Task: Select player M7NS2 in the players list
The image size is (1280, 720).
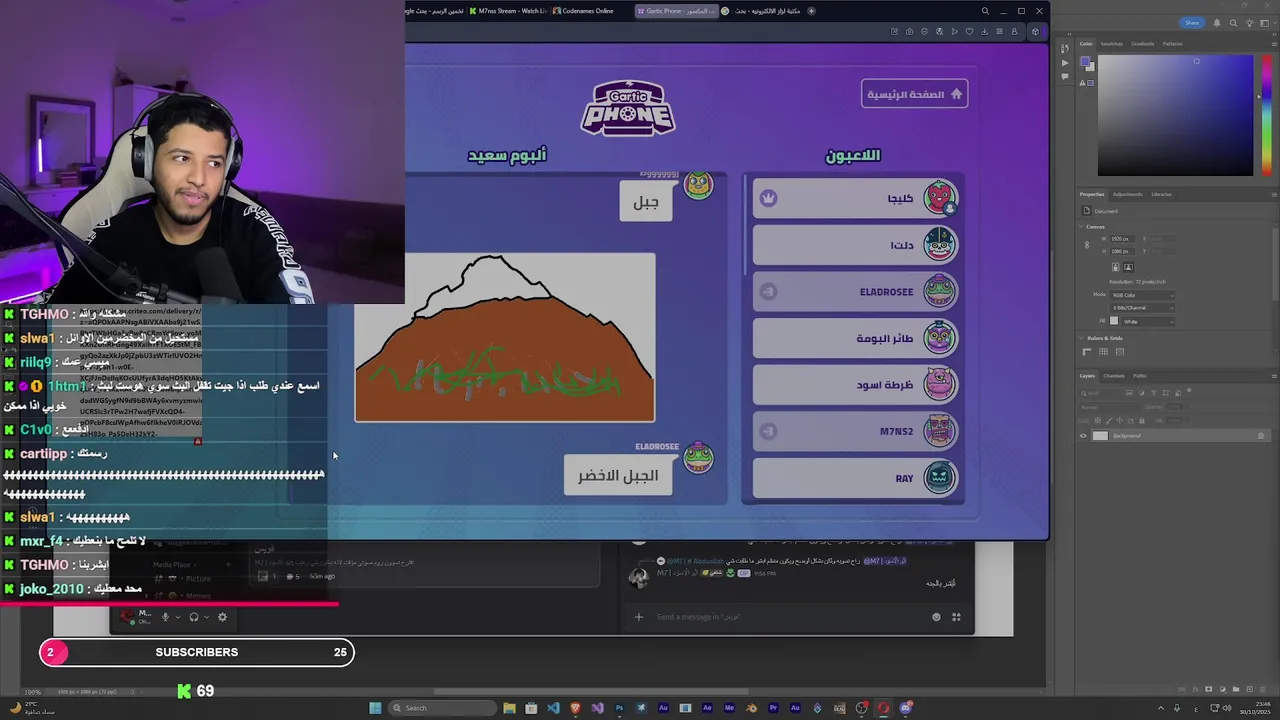Action: tap(855, 432)
